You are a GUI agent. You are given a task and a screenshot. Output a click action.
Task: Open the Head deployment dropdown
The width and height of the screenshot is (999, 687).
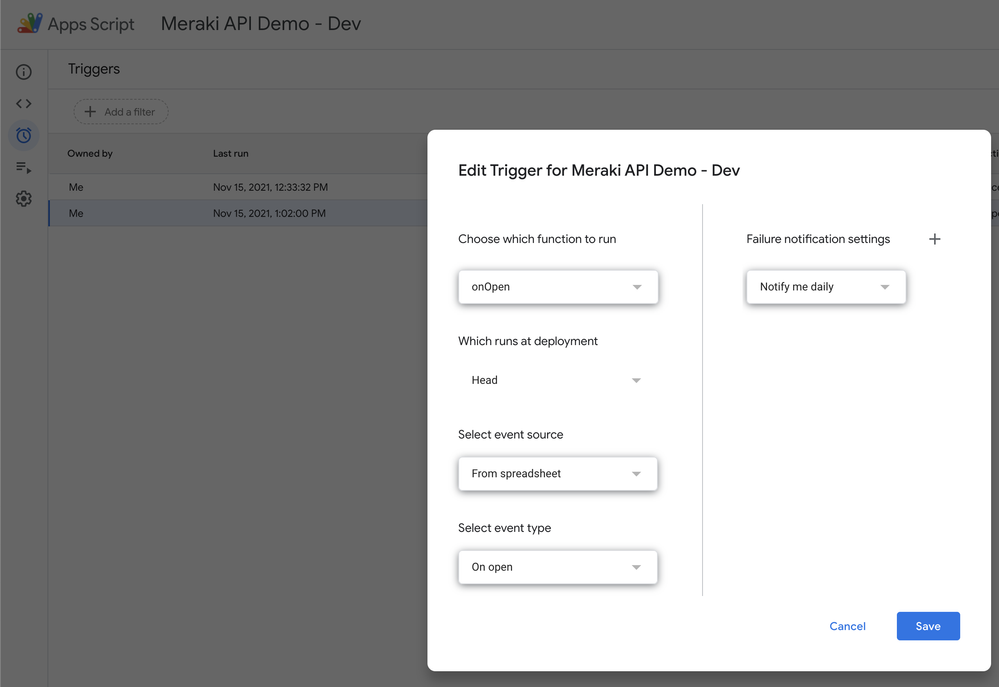[x=557, y=380]
